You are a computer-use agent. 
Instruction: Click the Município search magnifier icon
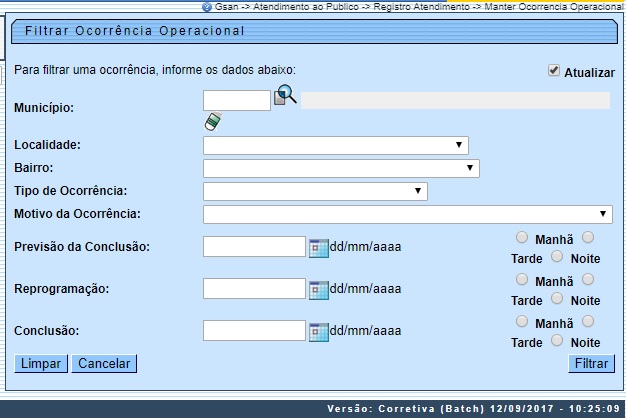(x=286, y=96)
